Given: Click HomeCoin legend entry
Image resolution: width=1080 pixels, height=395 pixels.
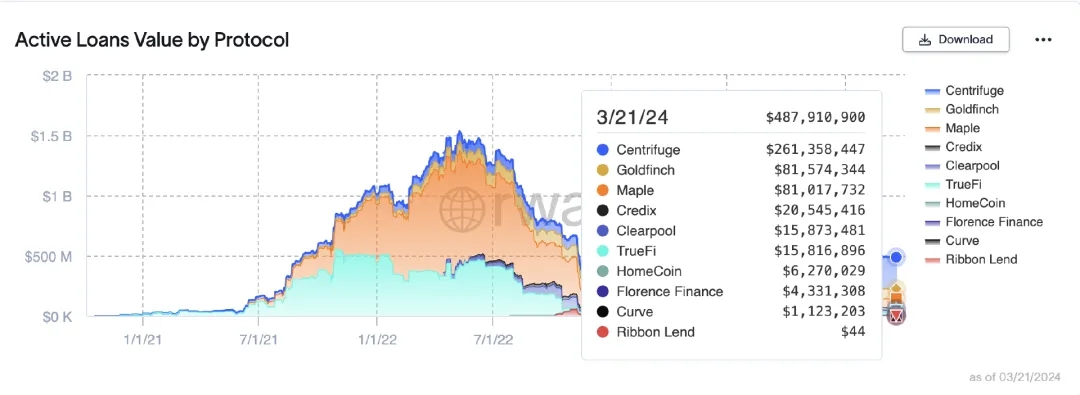Looking at the screenshot, I should (965, 203).
